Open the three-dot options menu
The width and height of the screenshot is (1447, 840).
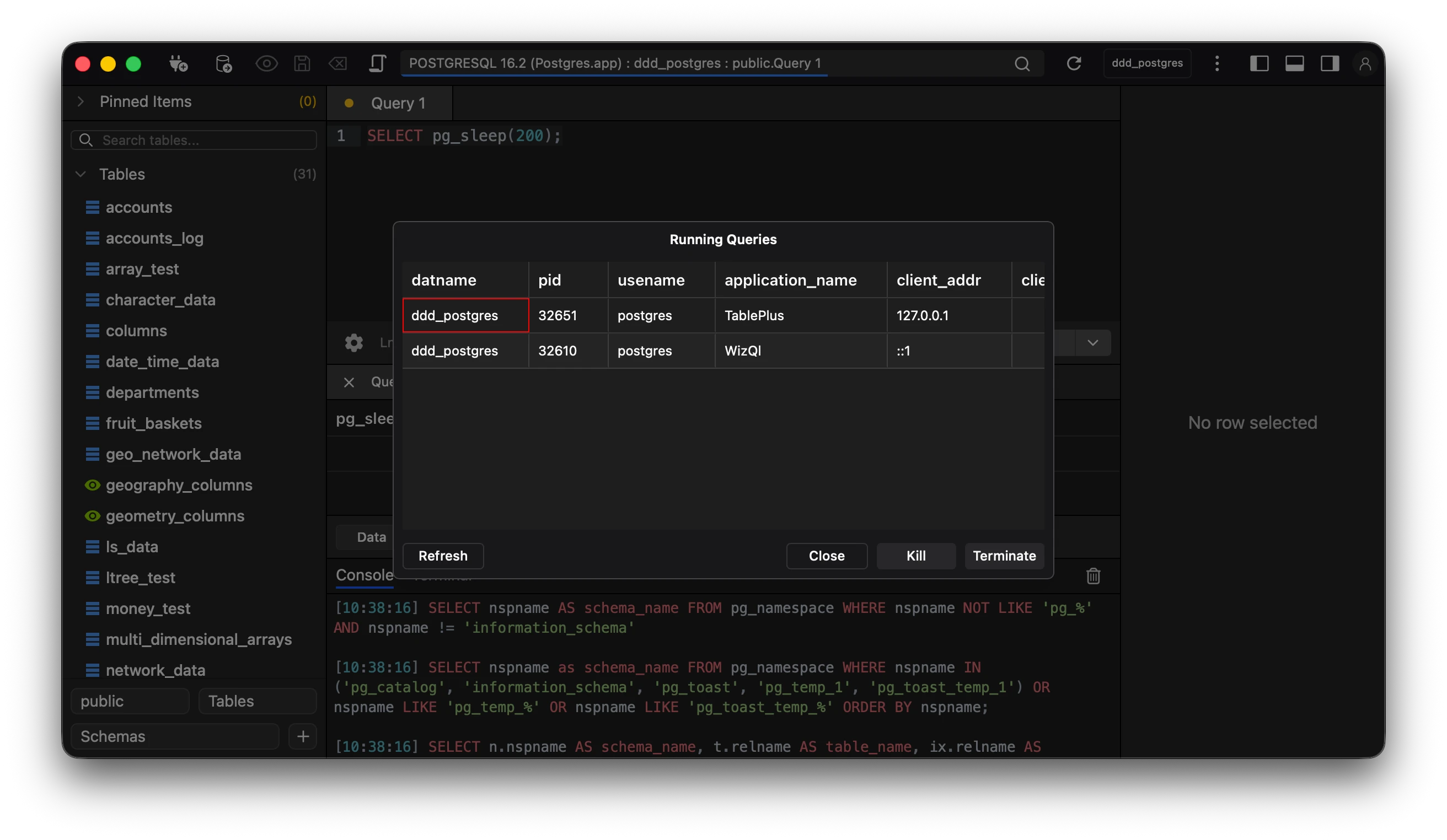[x=1216, y=64]
